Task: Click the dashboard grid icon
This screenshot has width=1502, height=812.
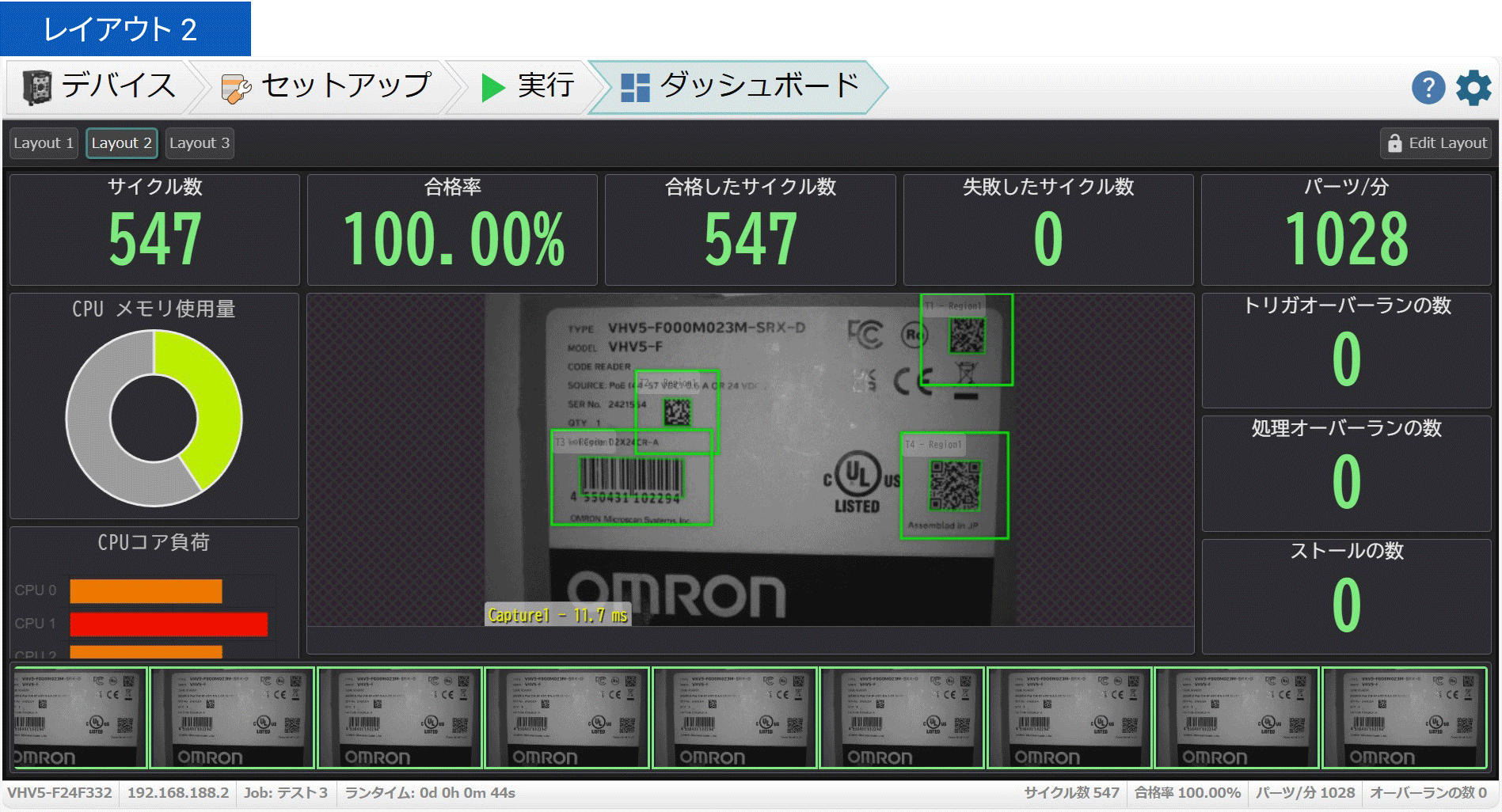Action: pyautogui.click(x=635, y=88)
